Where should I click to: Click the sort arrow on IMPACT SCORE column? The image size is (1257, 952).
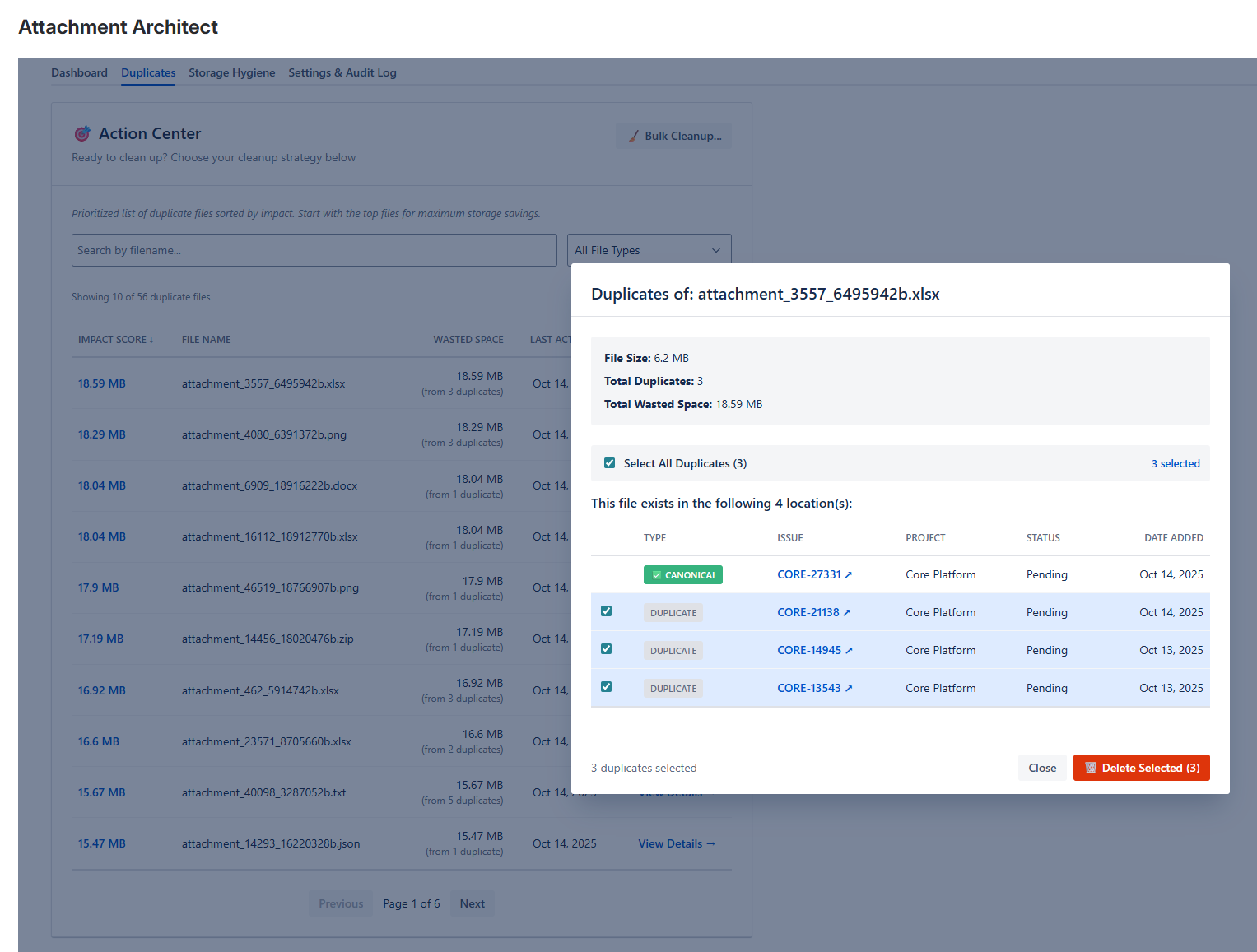point(153,339)
